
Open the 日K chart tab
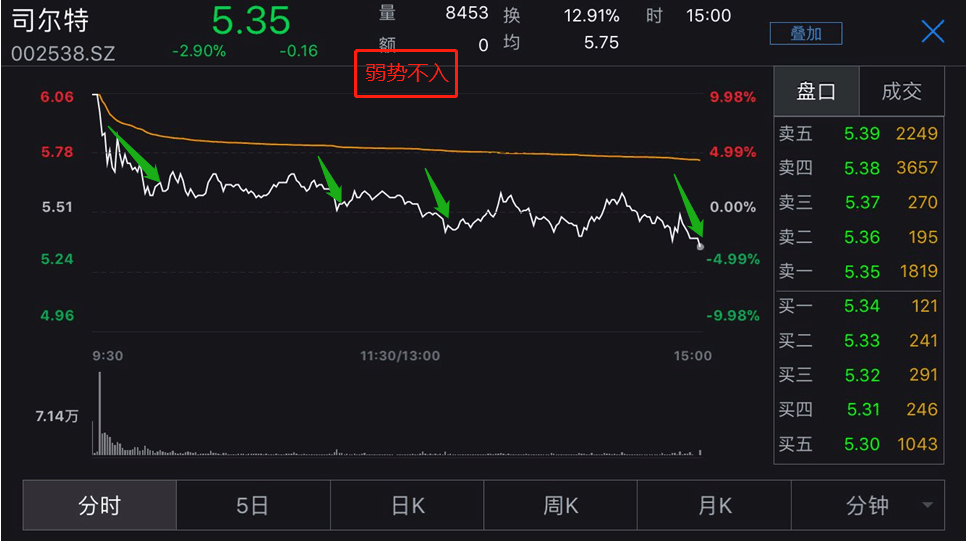pos(407,506)
